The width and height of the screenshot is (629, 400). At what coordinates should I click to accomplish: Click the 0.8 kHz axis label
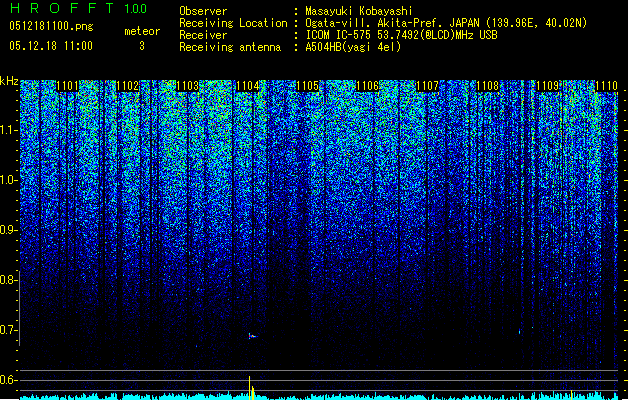click(8, 280)
